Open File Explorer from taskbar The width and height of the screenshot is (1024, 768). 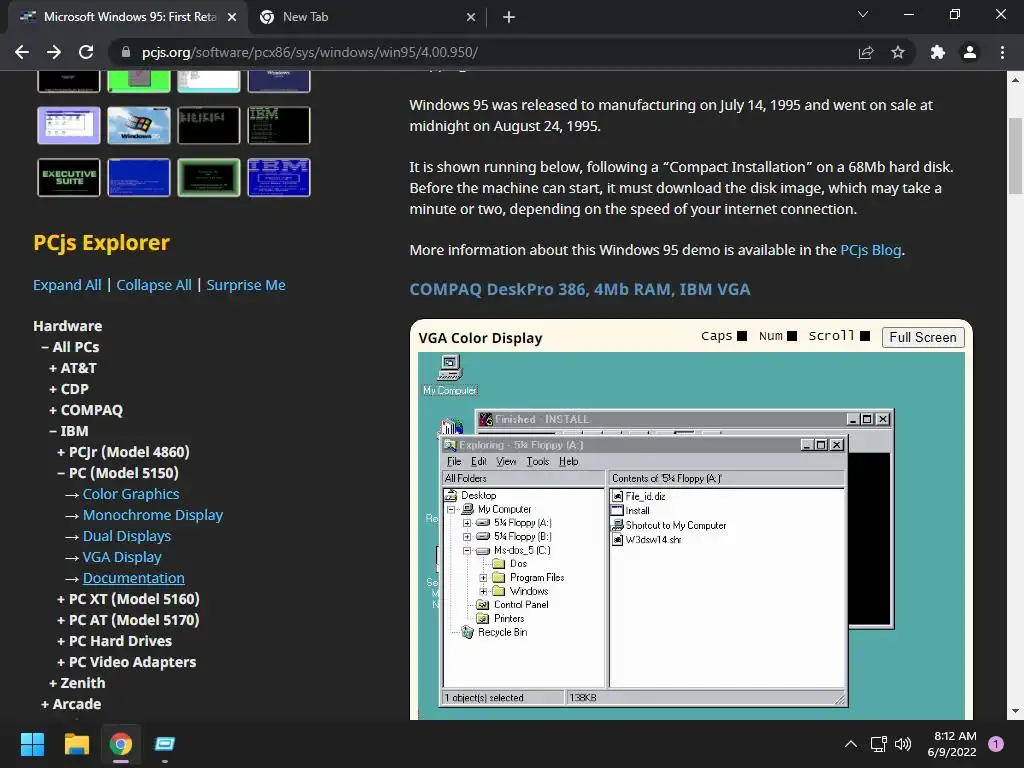(76, 744)
